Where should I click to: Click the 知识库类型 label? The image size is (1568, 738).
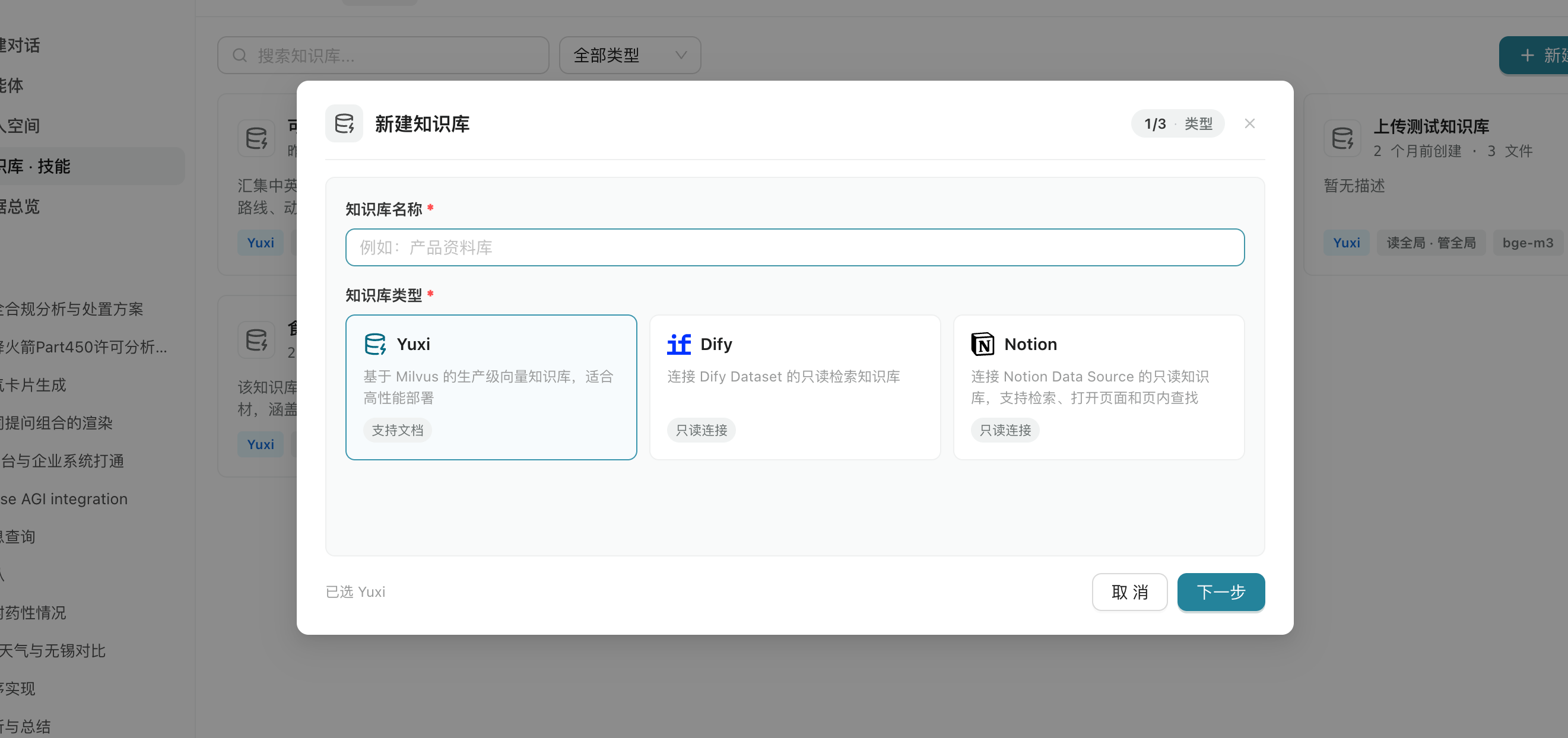pyautogui.click(x=383, y=295)
